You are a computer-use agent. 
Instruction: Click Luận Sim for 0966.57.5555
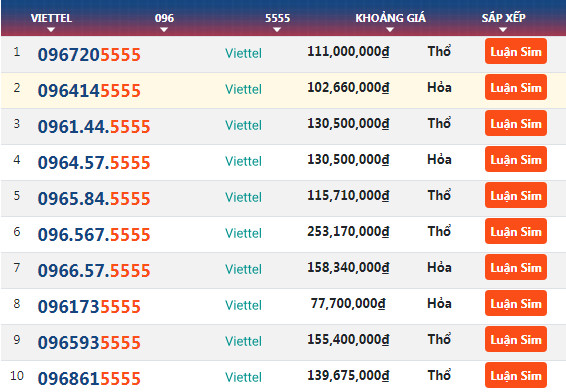pos(516,267)
